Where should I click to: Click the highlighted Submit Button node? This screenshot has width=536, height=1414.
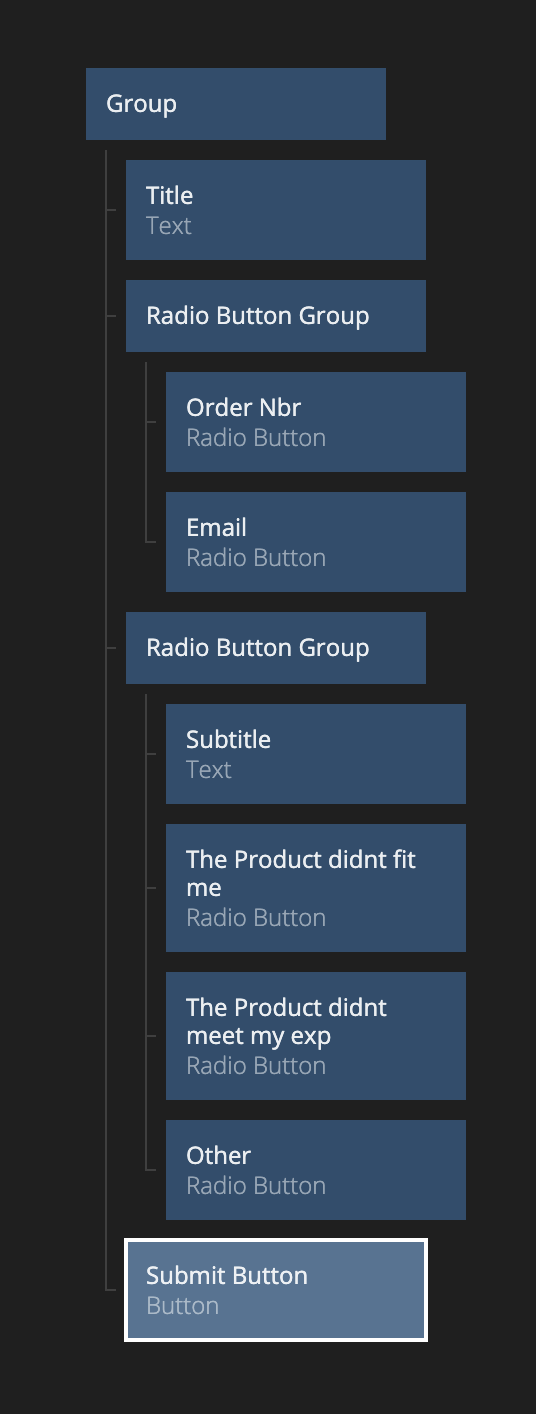(x=276, y=1290)
